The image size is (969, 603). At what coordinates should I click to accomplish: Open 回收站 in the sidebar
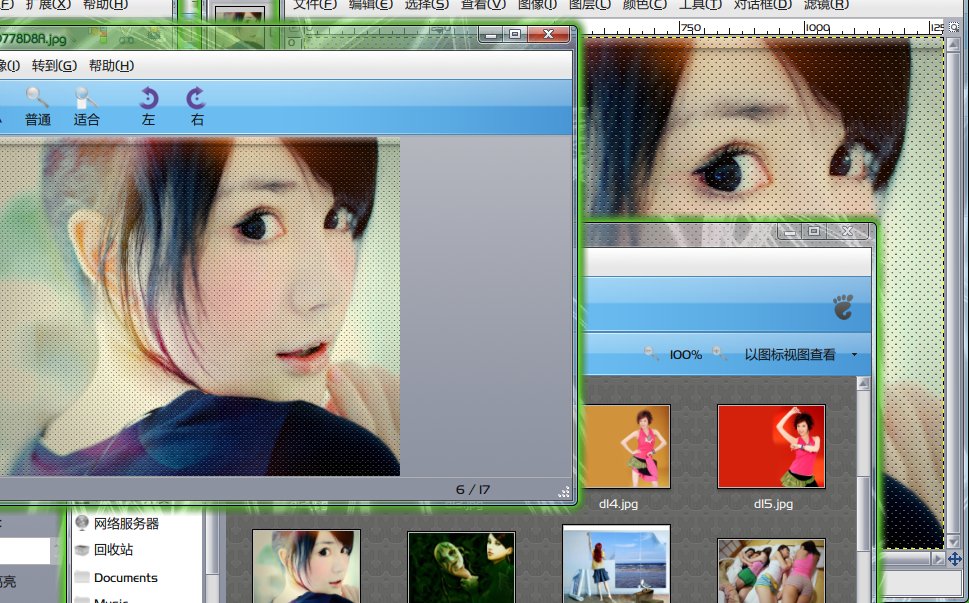click(113, 549)
